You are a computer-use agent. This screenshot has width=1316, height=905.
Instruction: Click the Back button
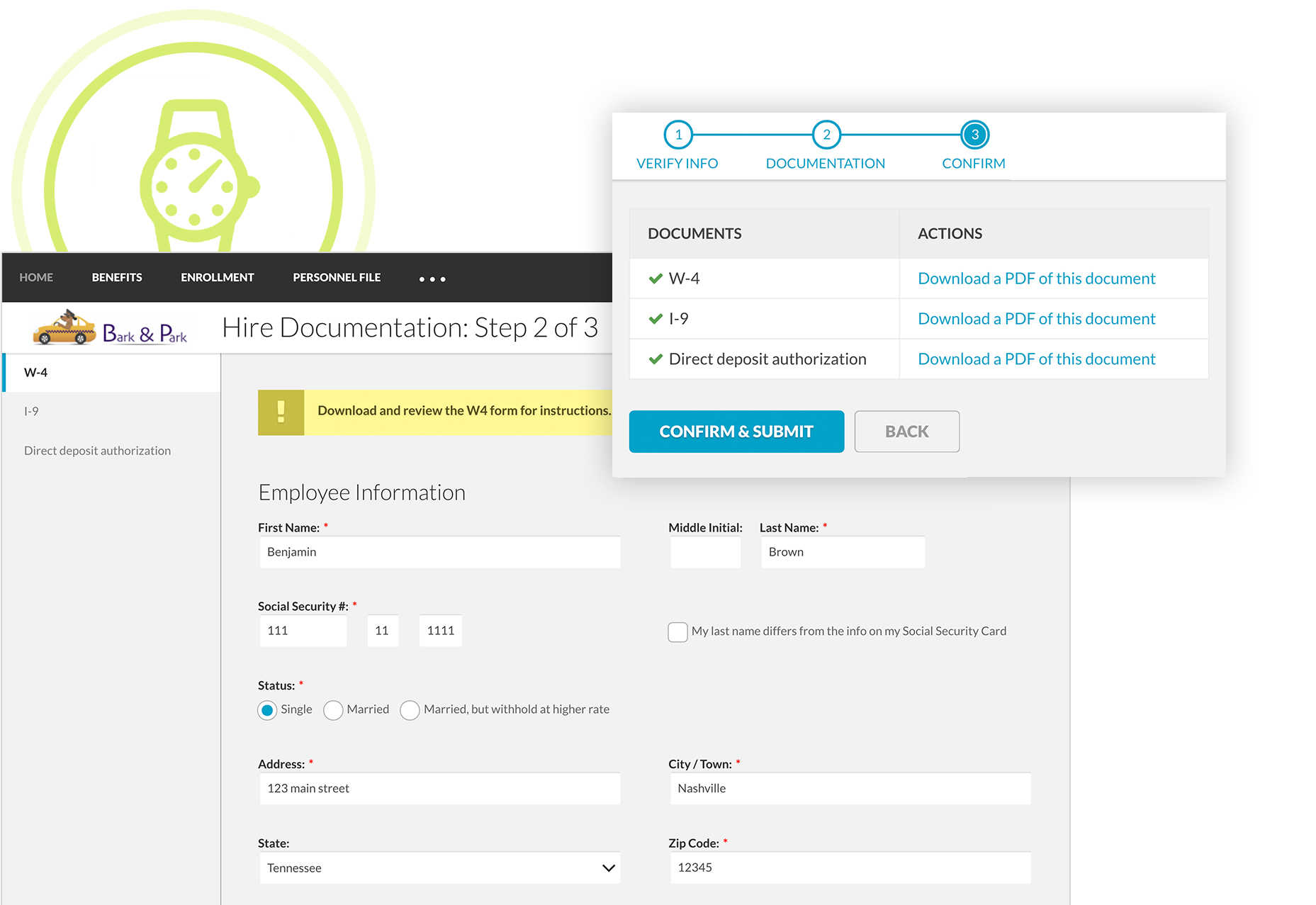[x=906, y=432]
